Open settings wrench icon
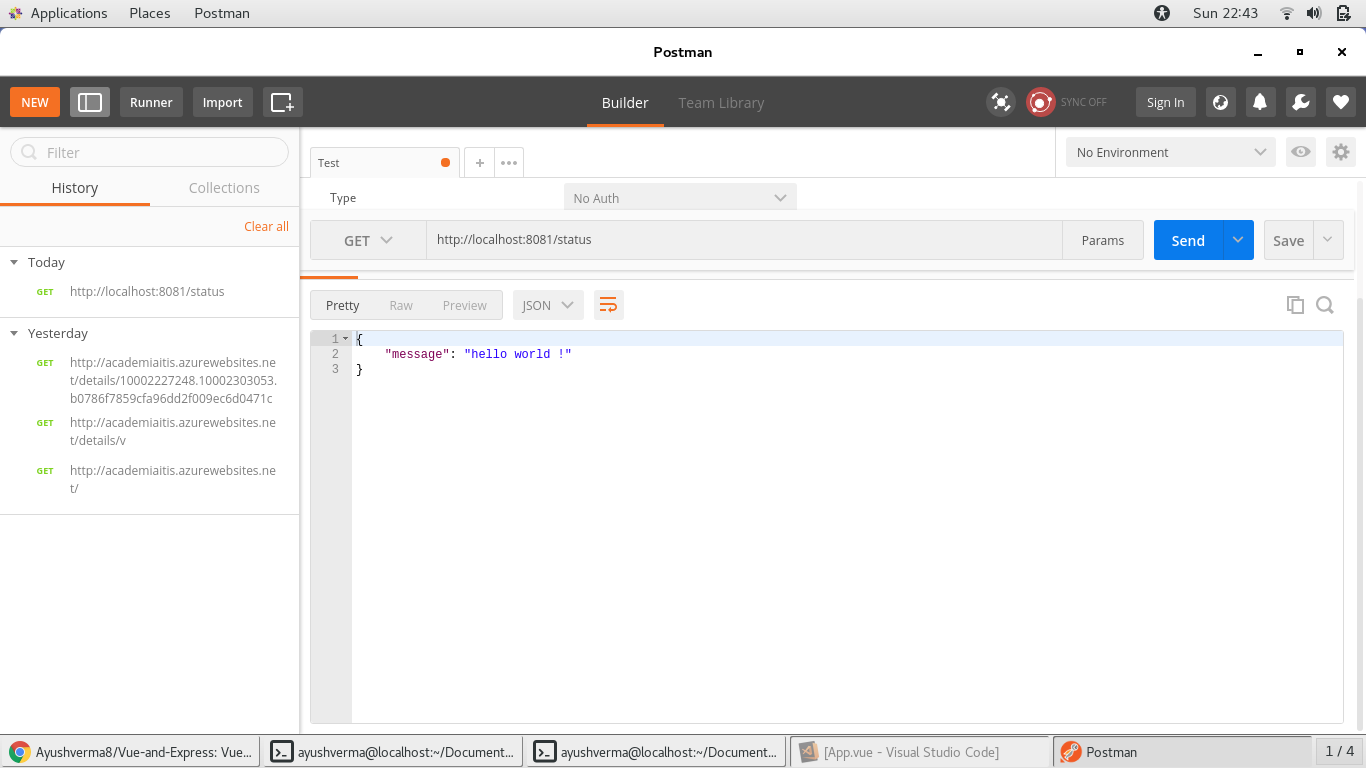Screen dimensions: 1366x768 (x=1300, y=102)
